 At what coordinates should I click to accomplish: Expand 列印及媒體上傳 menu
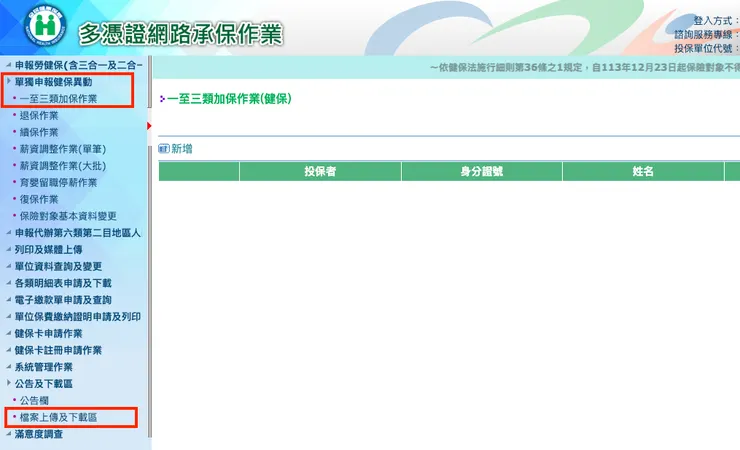point(48,250)
